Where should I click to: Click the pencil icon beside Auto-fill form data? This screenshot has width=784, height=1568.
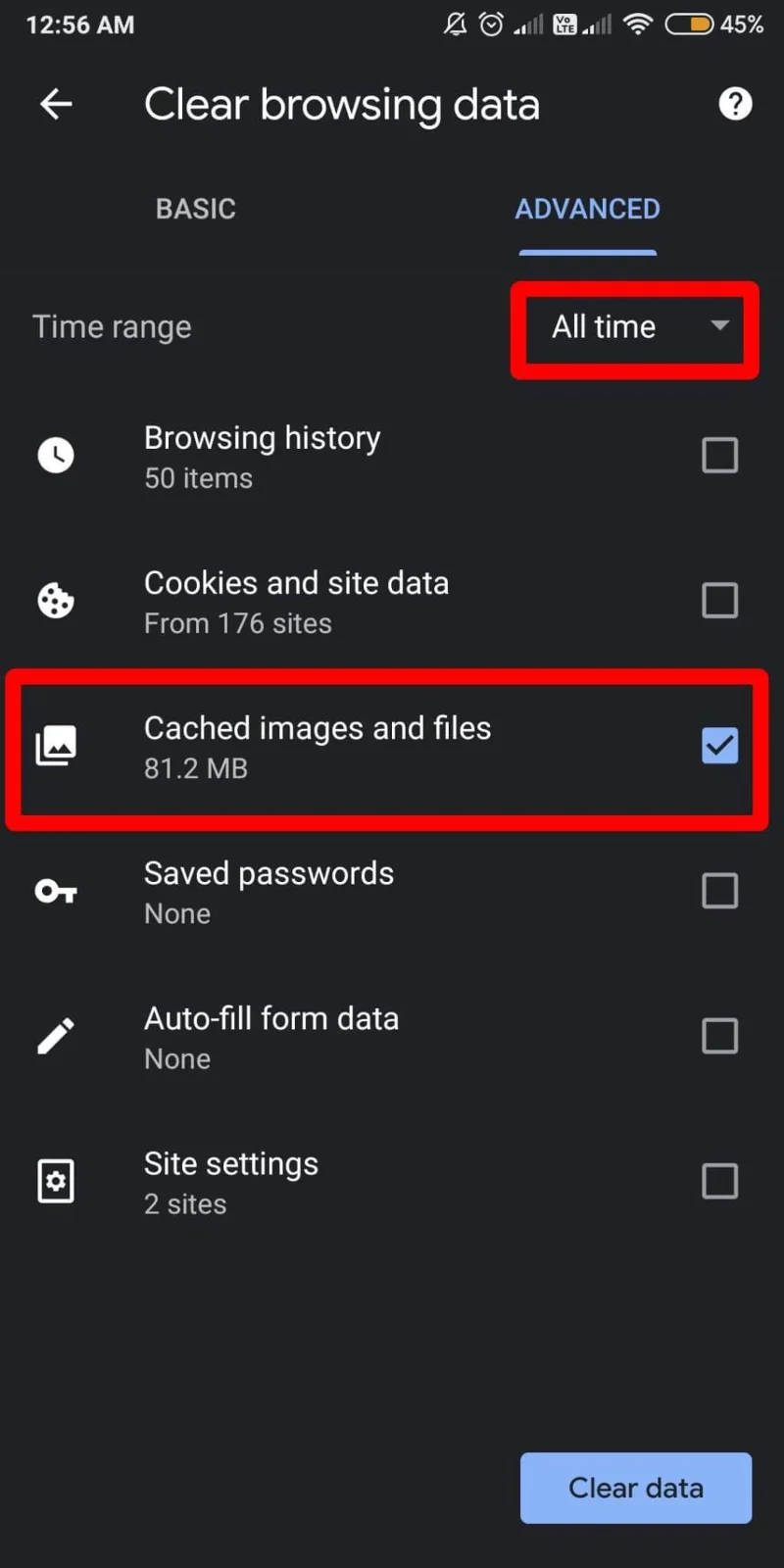pyautogui.click(x=56, y=1036)
